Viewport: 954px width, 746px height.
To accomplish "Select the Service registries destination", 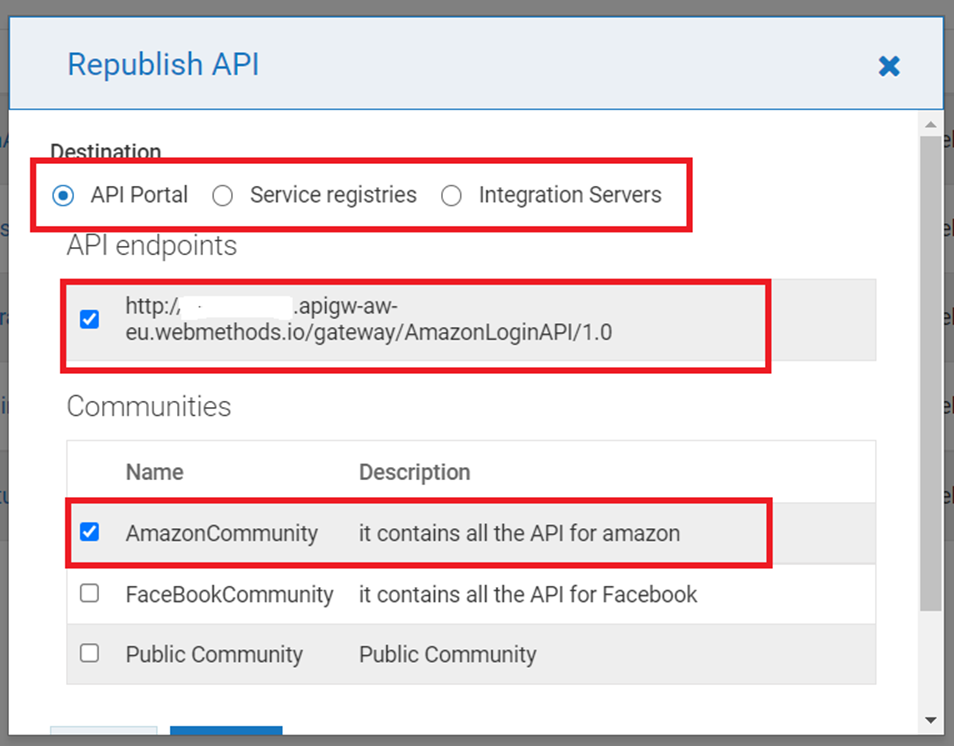I will pos(222,196).
